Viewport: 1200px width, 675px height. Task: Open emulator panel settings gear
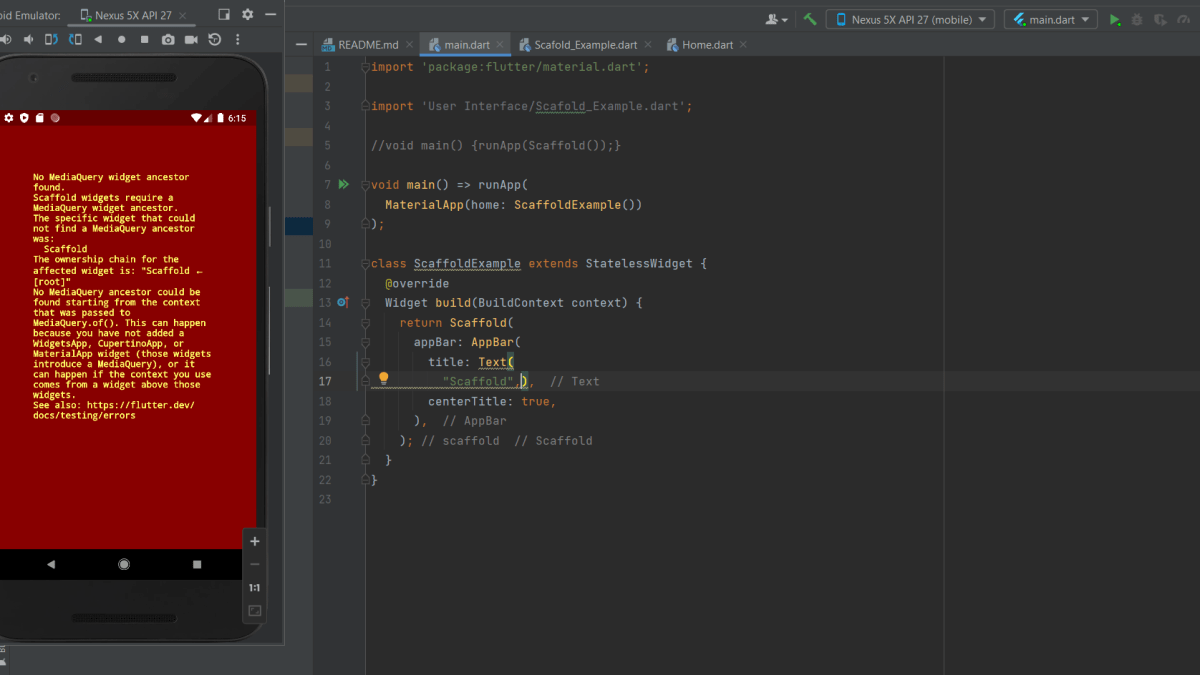tap(247, 16)
